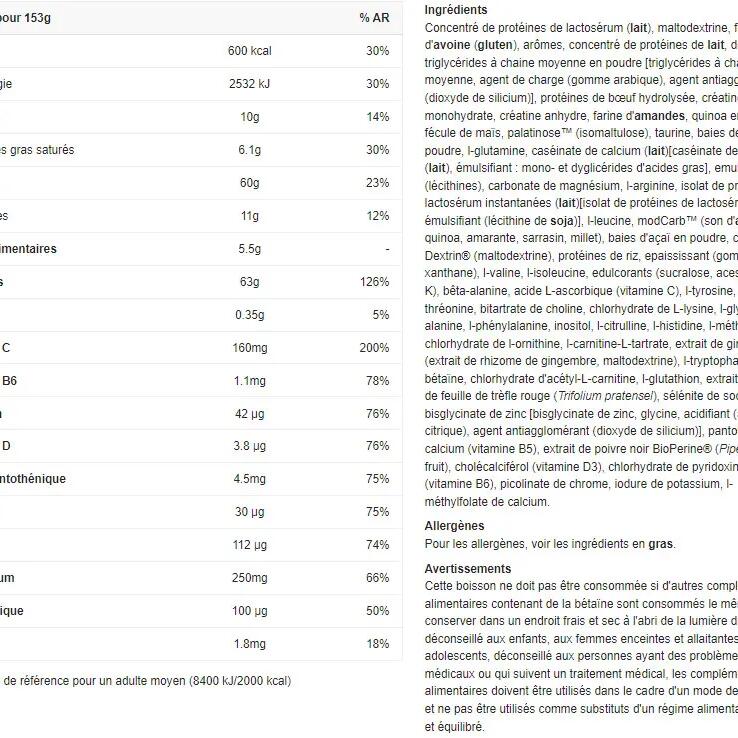Click the '3.8 µg' vitamin D amount
This screenshot has height=738, width=738.
pyautogui.click(x=249, y=446)
